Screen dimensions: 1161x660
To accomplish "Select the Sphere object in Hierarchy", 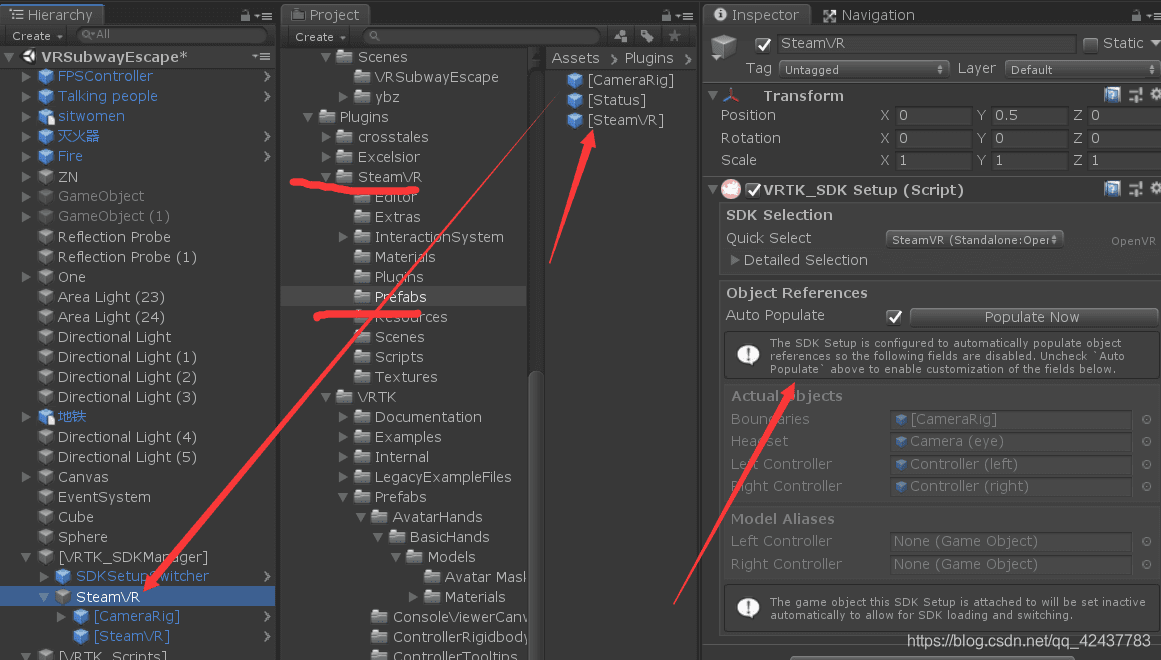I will (x=82, y=537).
